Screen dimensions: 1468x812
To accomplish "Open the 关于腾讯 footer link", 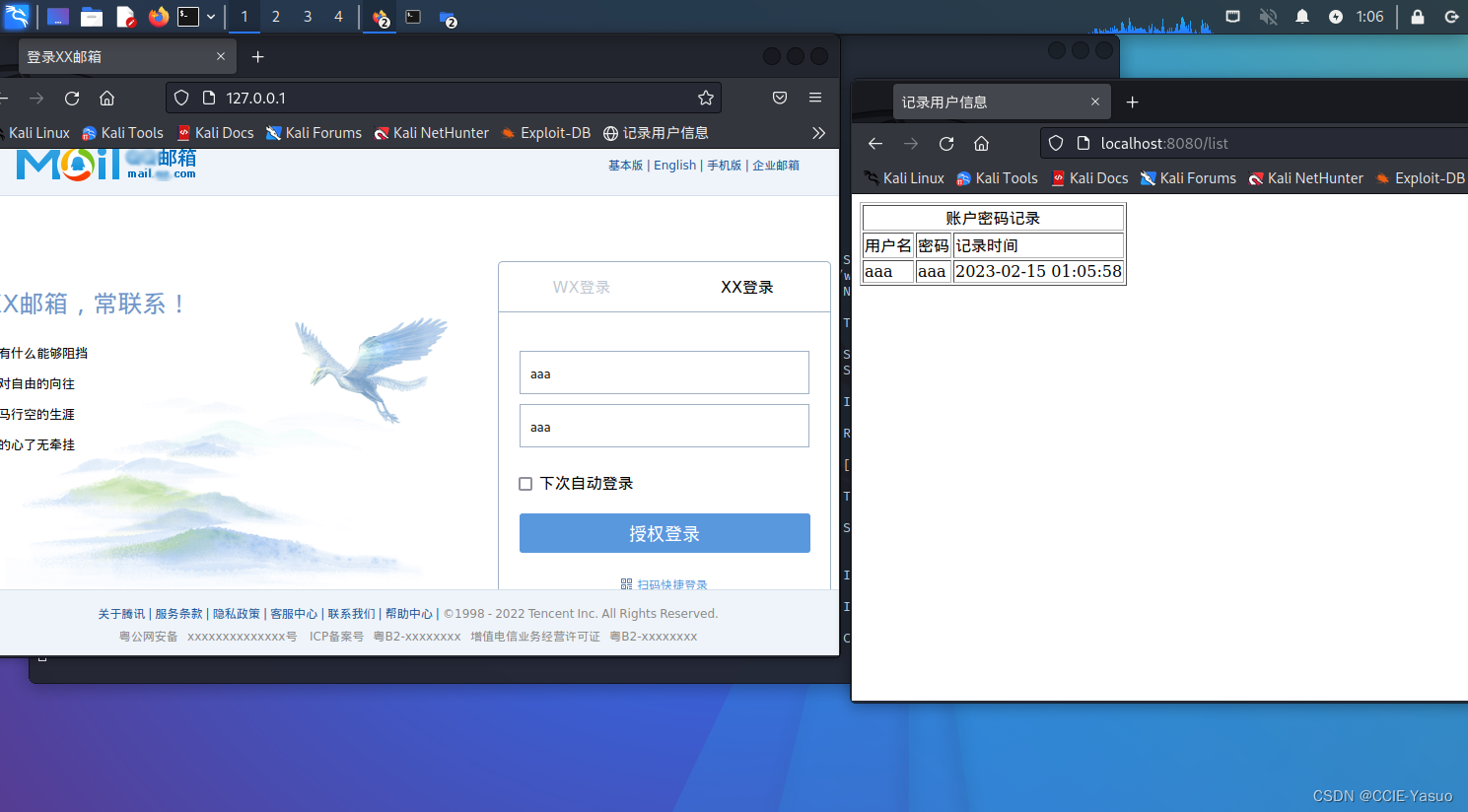I will [121, 614].
